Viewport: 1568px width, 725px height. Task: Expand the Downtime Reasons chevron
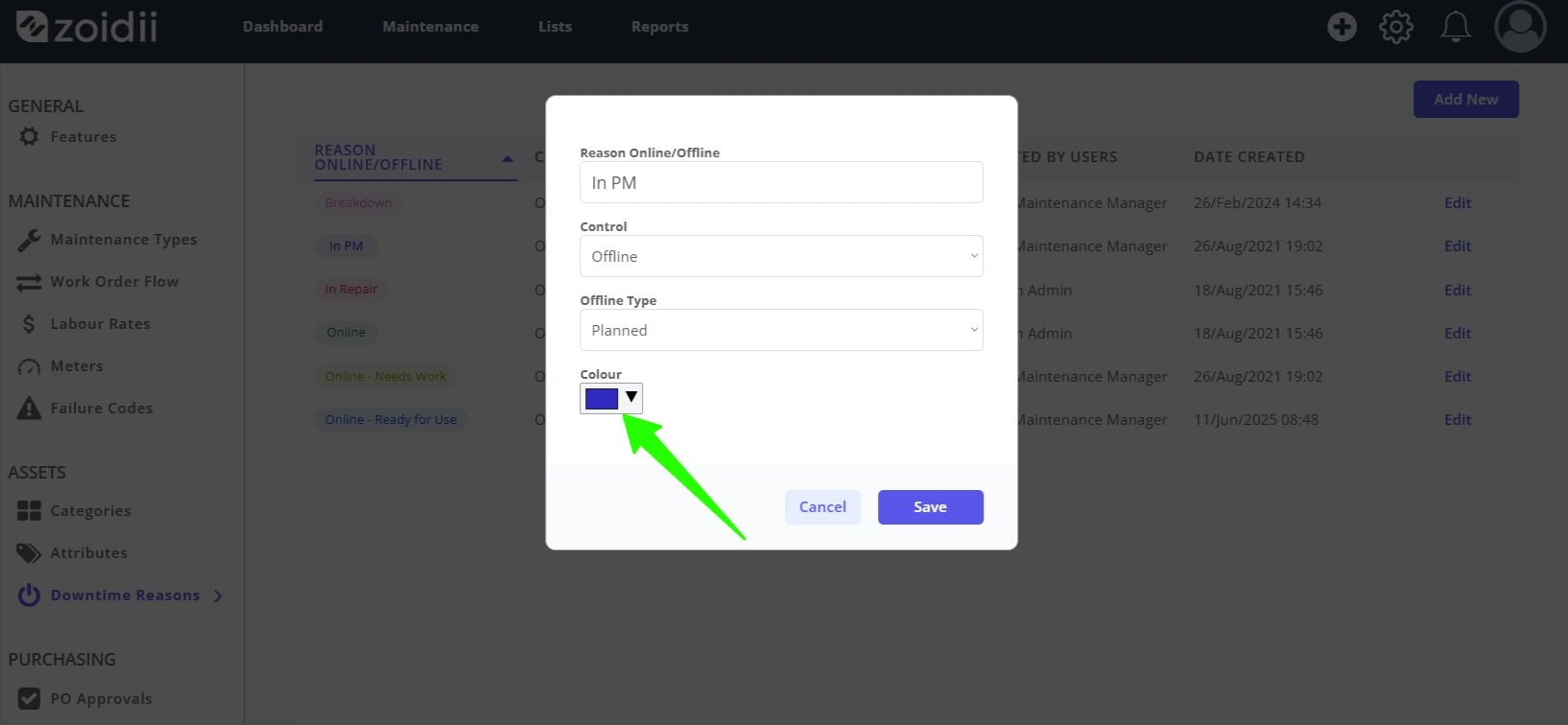(218, 596)
